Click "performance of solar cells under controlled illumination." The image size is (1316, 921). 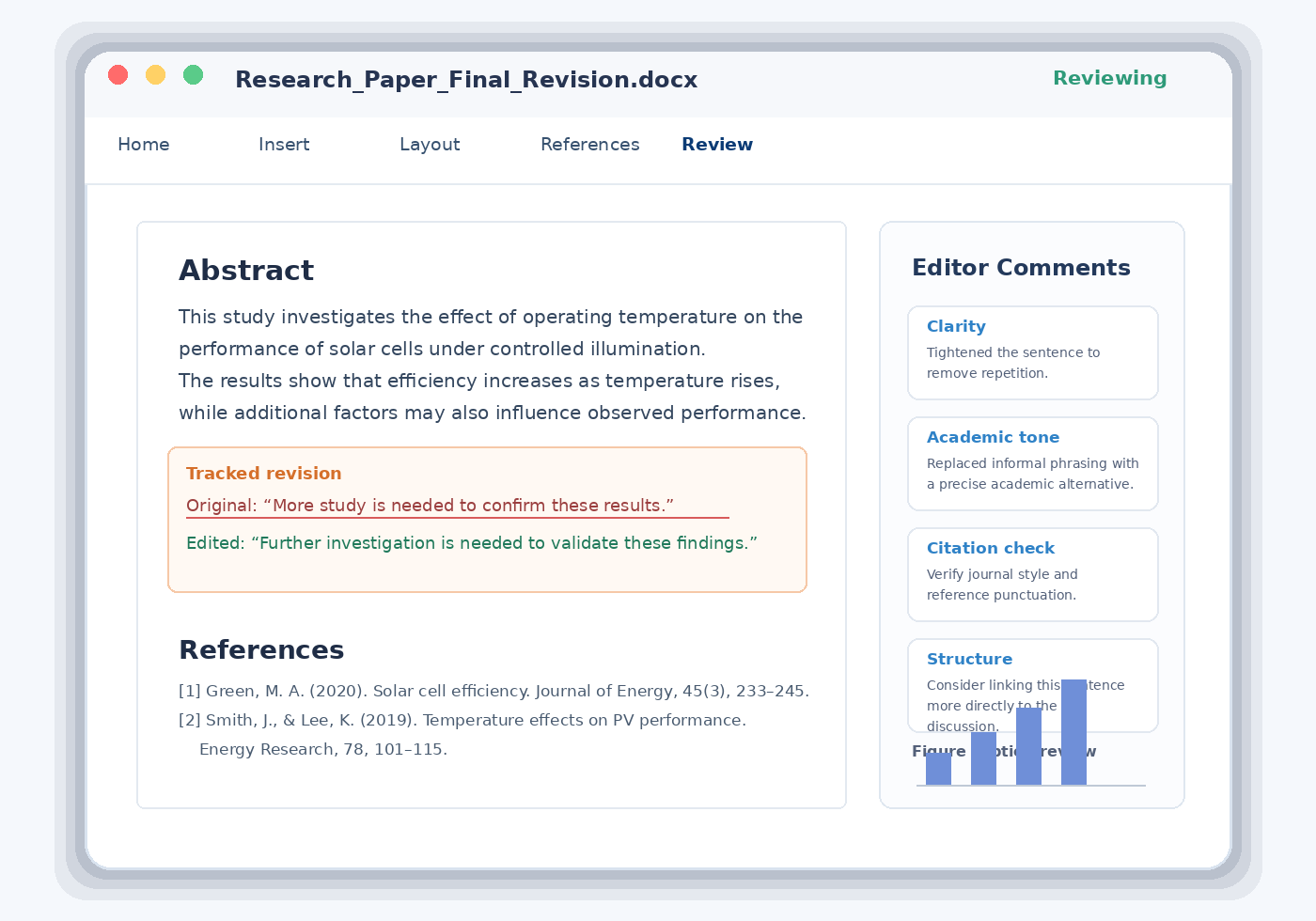click(442, 349)
